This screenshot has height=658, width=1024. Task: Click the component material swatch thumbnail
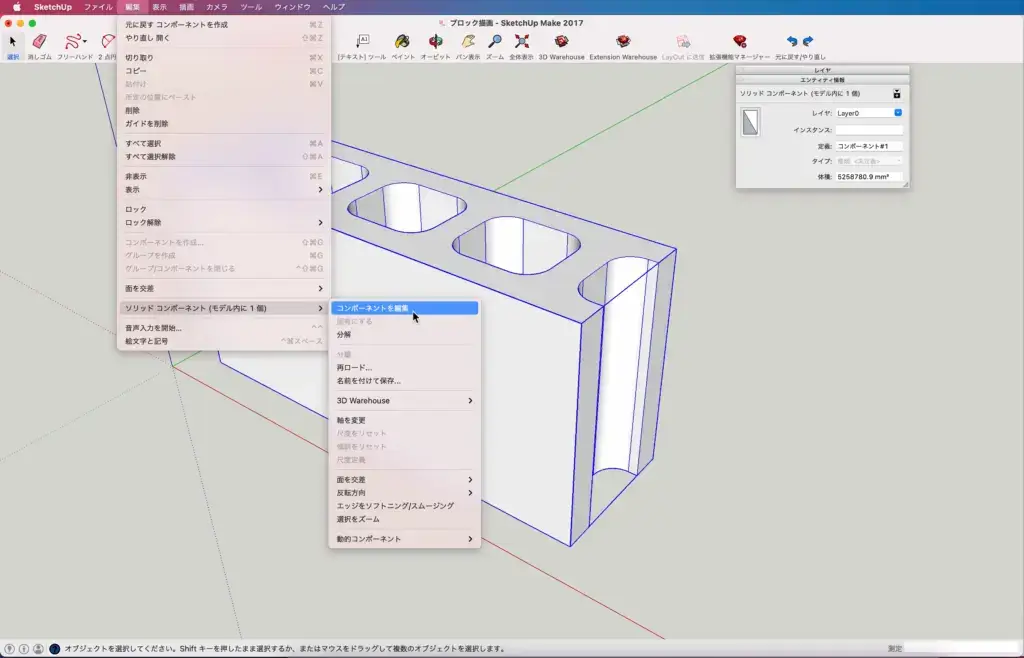[x=750, y=123]
